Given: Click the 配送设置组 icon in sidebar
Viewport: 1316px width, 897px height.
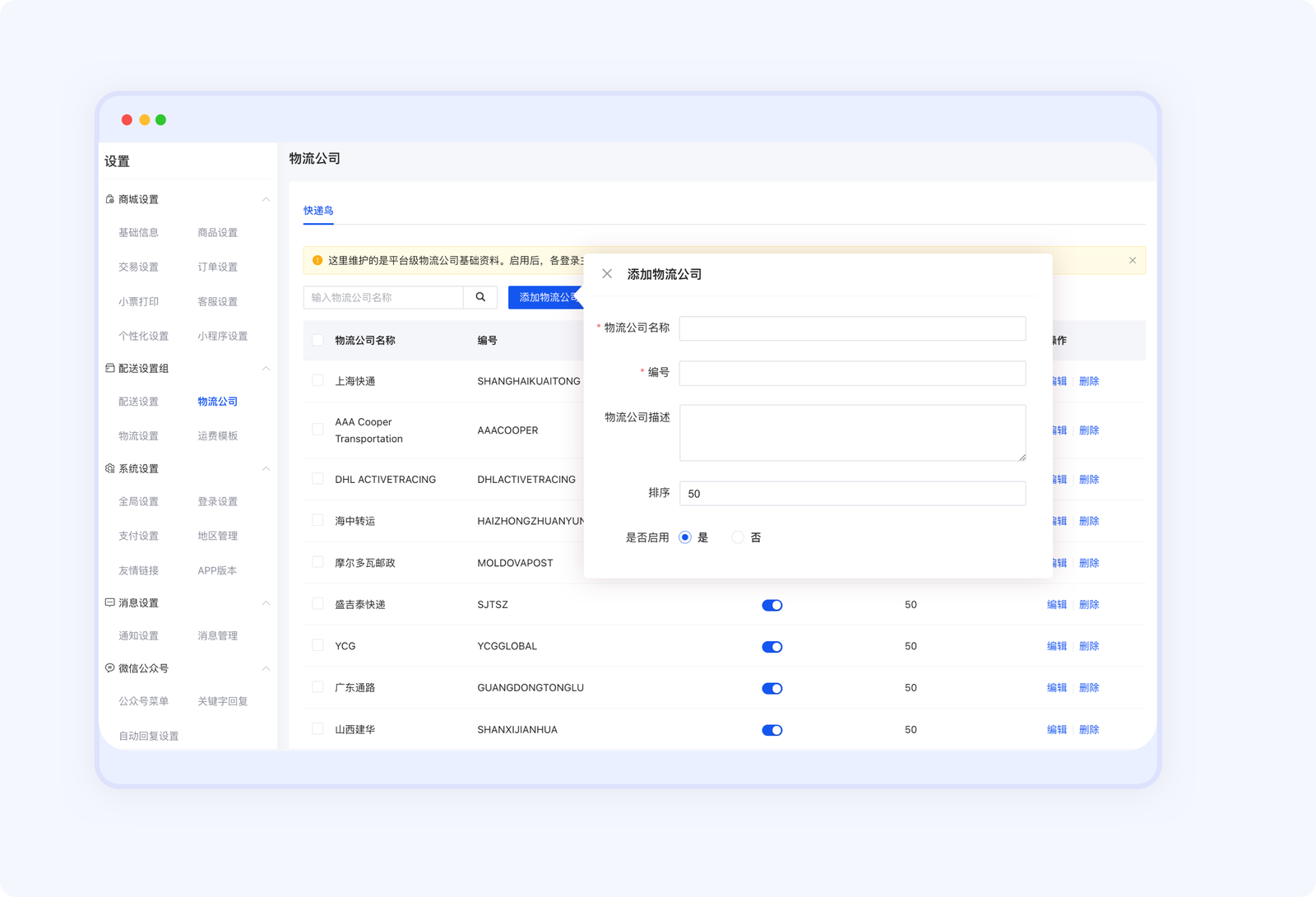Looking at the screenshot, I should pyautogui.click(x=110, y=369).
